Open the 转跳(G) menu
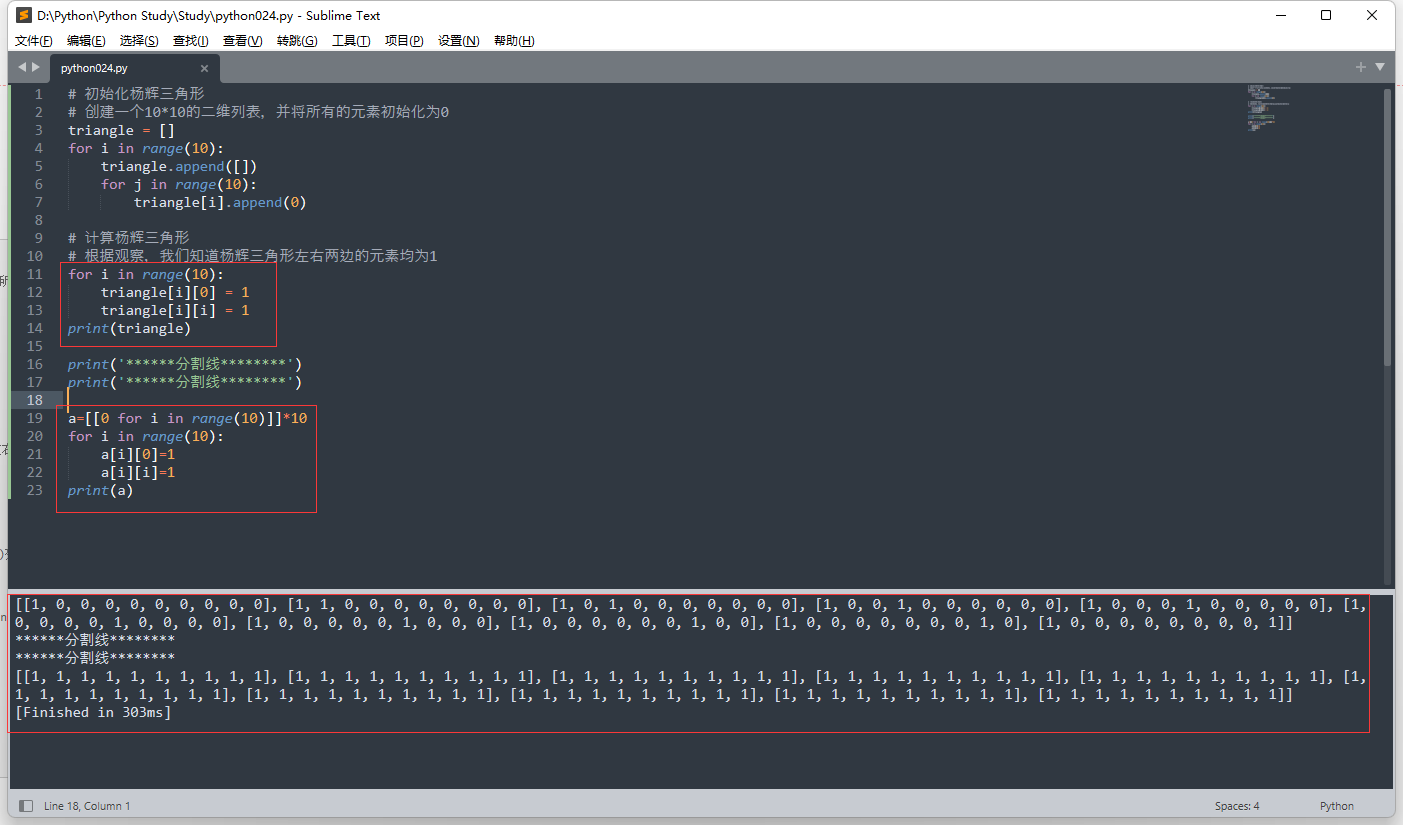Image resolution: width=1403 pixels, height=825 pixels. pos(297,41)
